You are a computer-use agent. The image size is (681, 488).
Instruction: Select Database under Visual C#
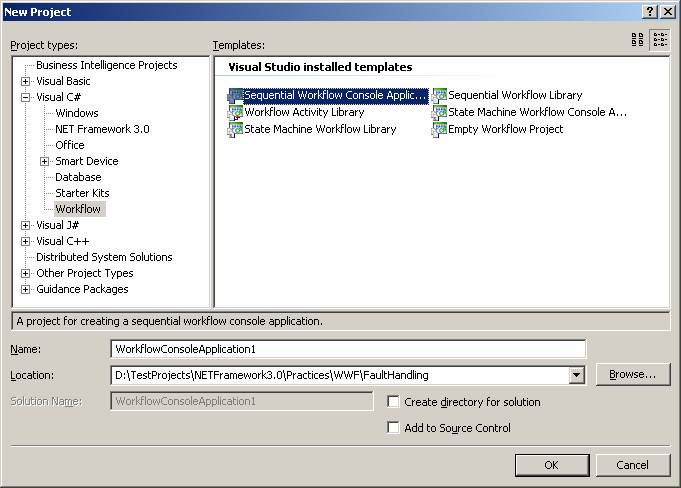pyautogui.click(x=78, y=177)
